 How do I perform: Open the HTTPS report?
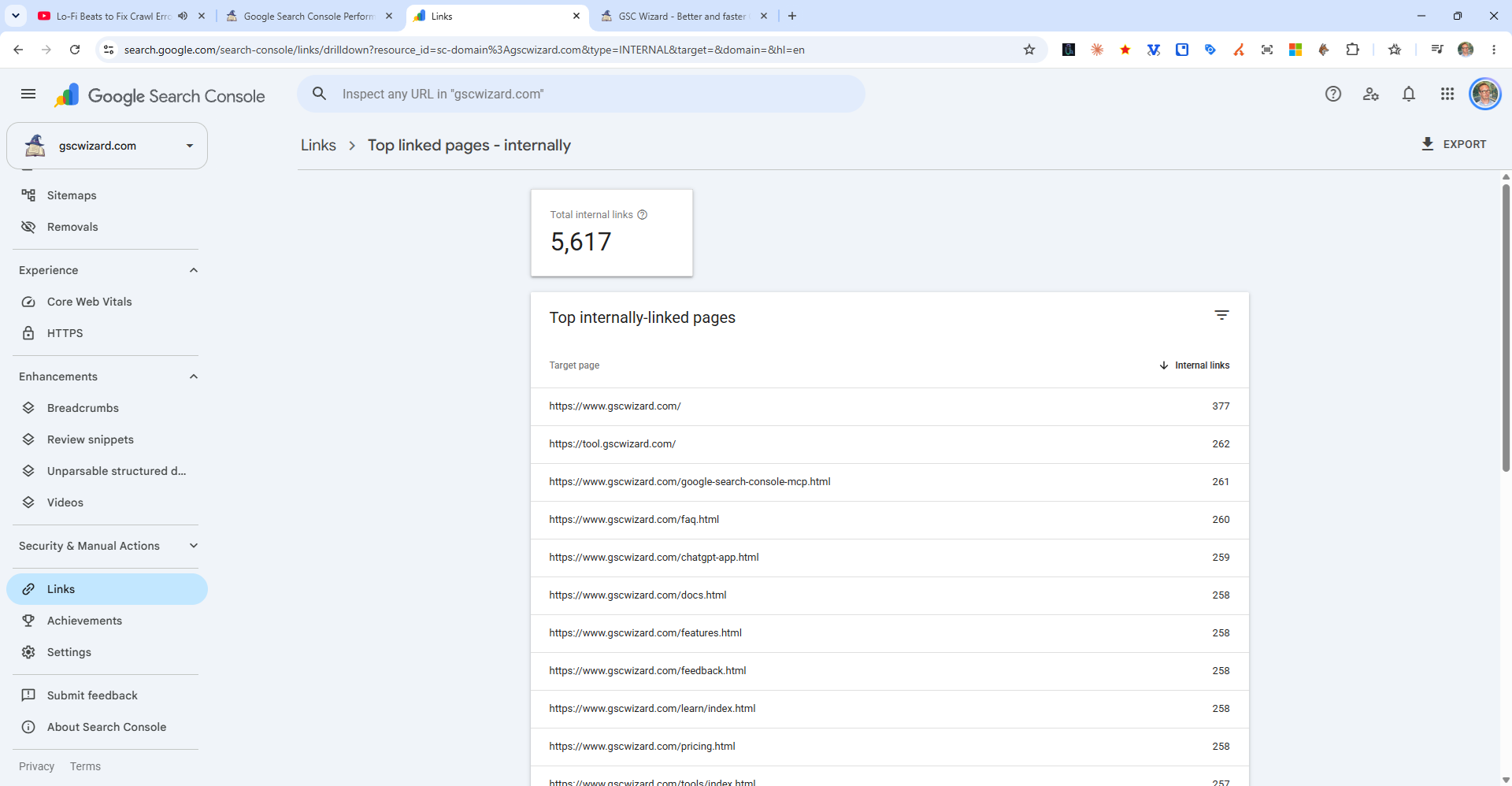[107, 333]
